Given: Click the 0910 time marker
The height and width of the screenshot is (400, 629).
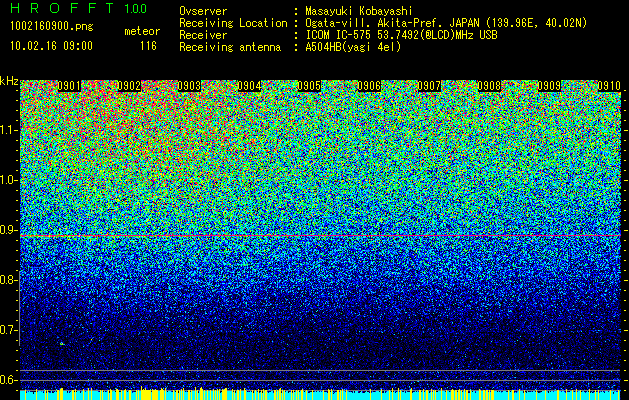Looking at the screenshot, I should pos(609,86).
